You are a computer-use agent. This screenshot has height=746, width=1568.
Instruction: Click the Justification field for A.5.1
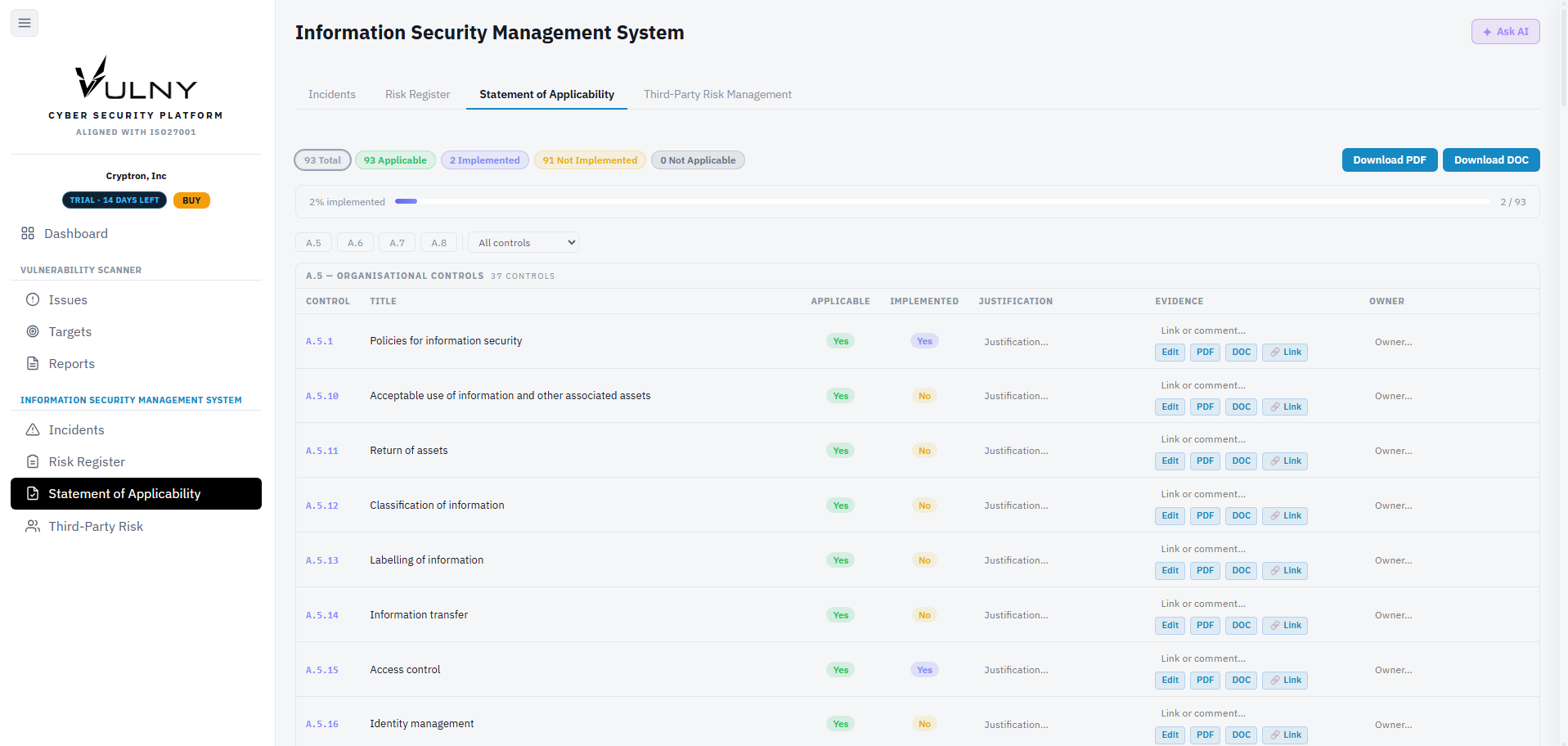point(1058,342)
